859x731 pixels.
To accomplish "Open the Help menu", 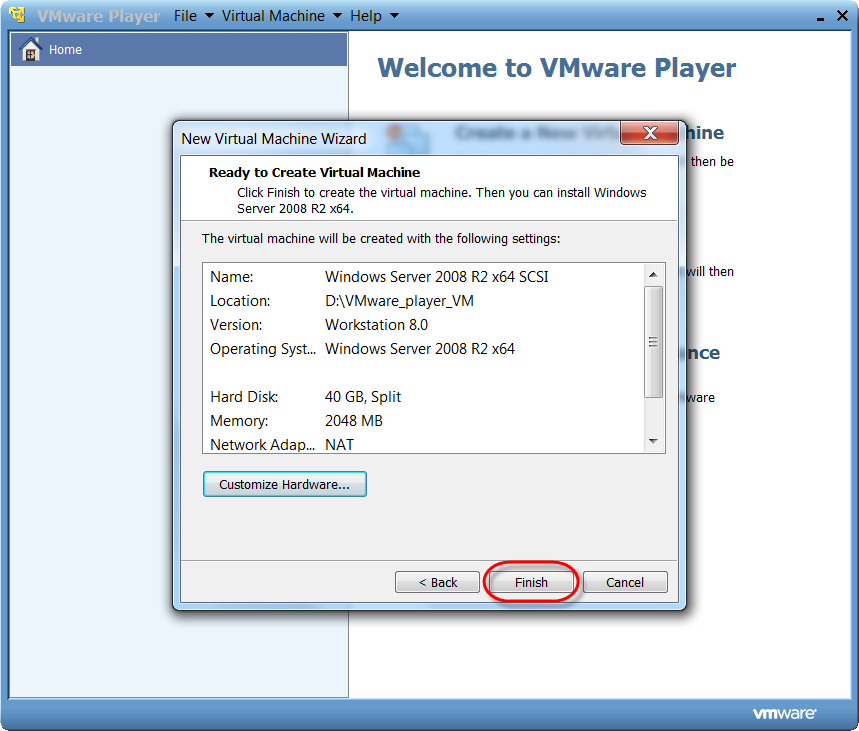I will pyautogui.click(x=366, y=16).
